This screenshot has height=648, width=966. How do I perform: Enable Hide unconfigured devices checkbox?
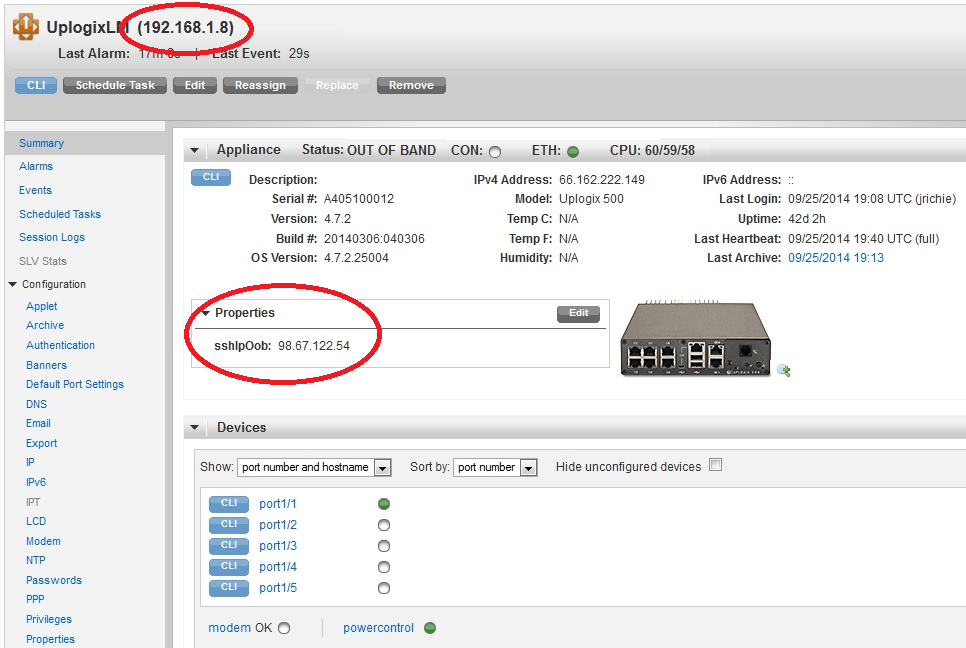coord(714,466)
